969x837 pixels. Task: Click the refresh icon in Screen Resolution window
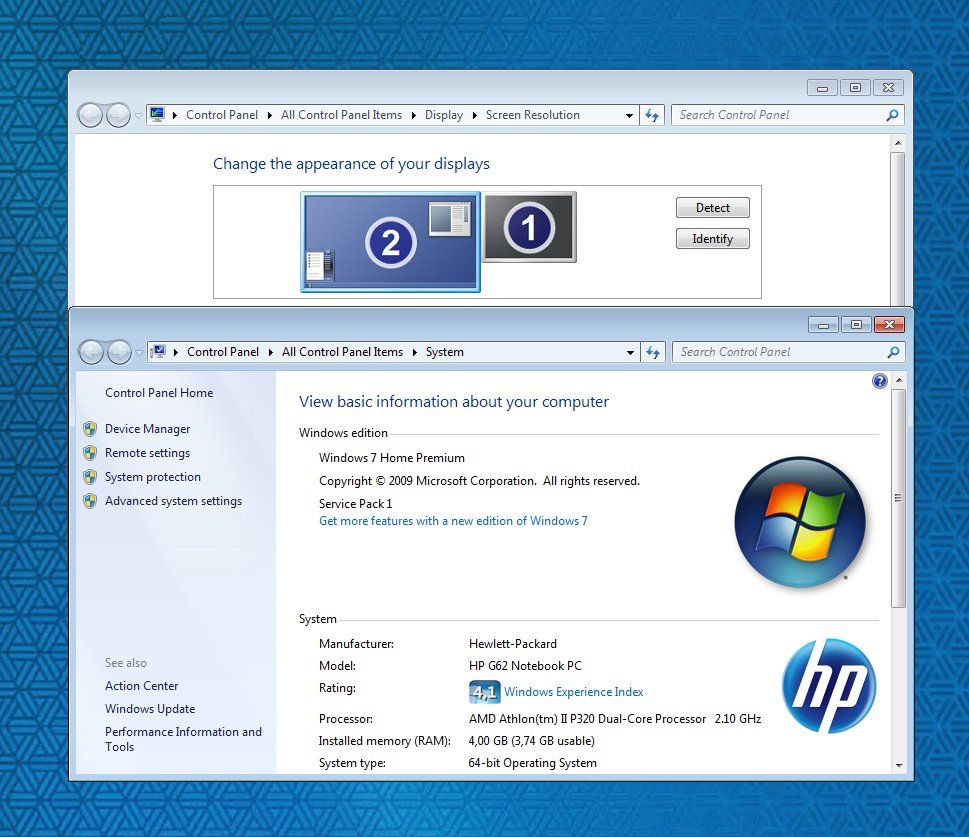click(652, 115)
